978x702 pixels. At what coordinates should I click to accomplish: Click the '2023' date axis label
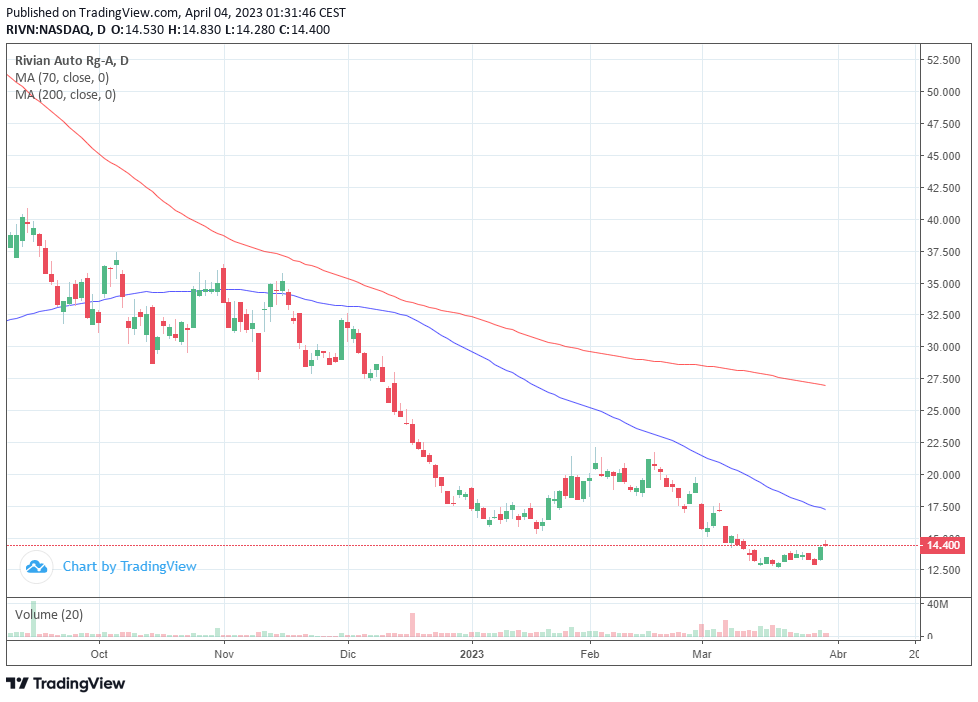472,654
